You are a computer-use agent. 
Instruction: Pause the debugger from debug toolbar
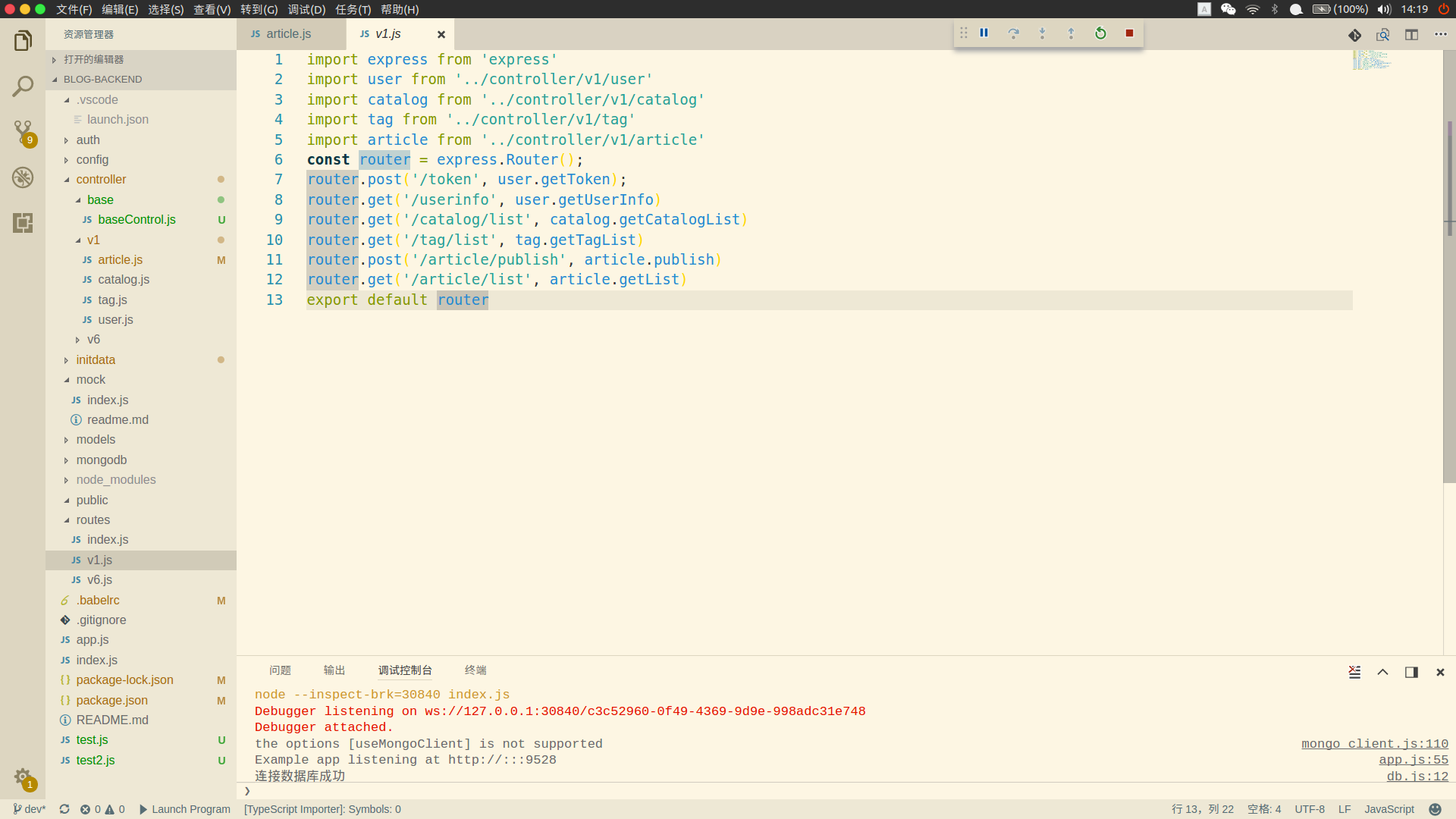(x=984, y=33)
